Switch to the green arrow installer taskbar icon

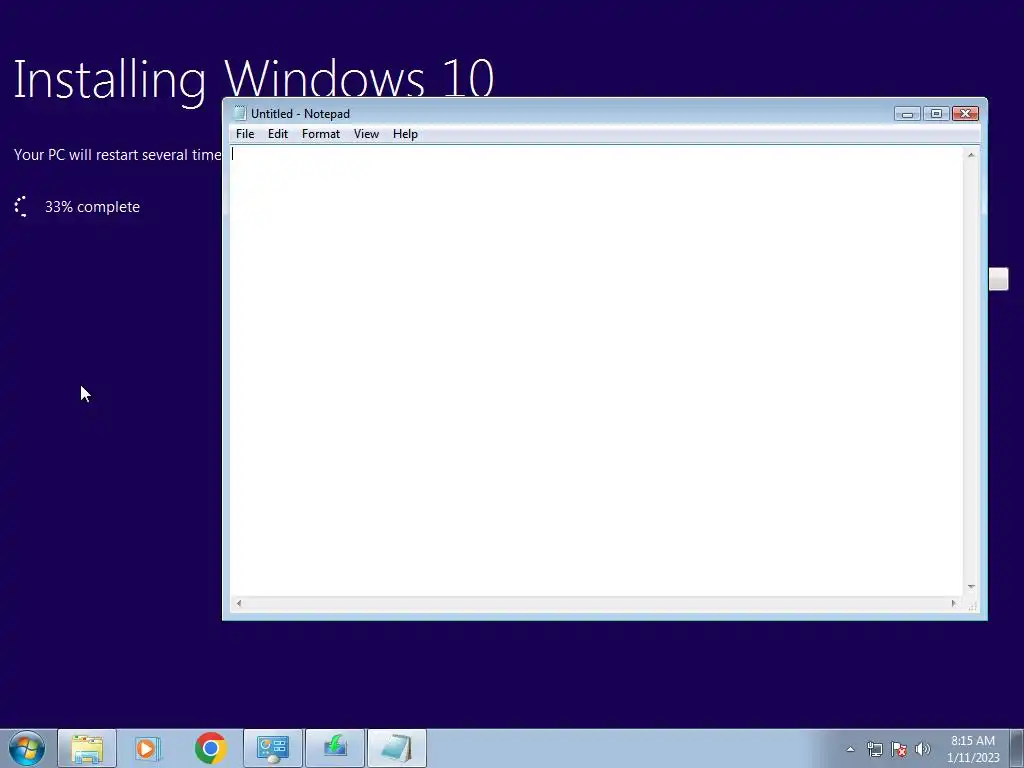pyautogui.click(x=335, y=748)
